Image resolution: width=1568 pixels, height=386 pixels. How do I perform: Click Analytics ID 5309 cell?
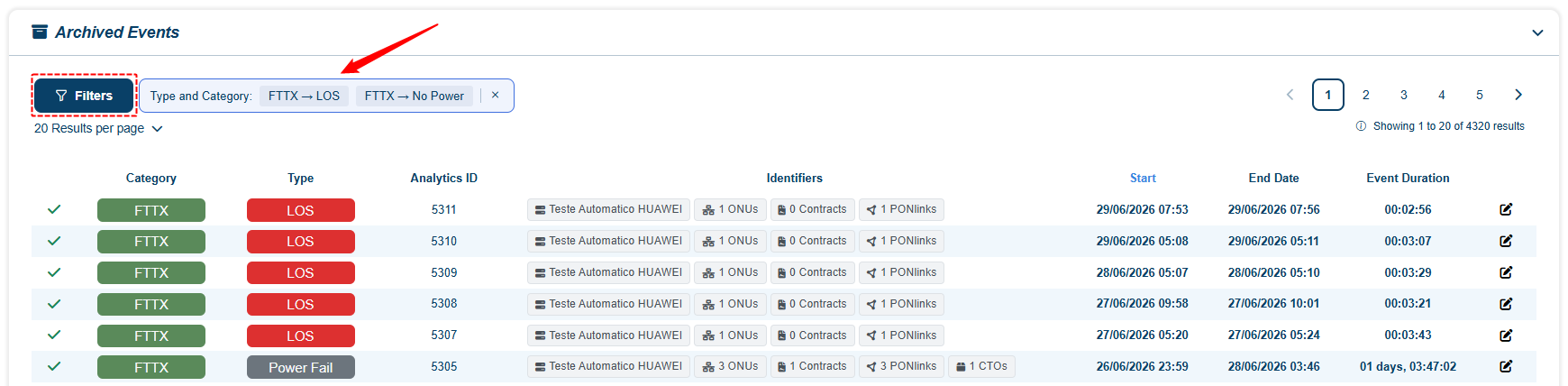444,272
